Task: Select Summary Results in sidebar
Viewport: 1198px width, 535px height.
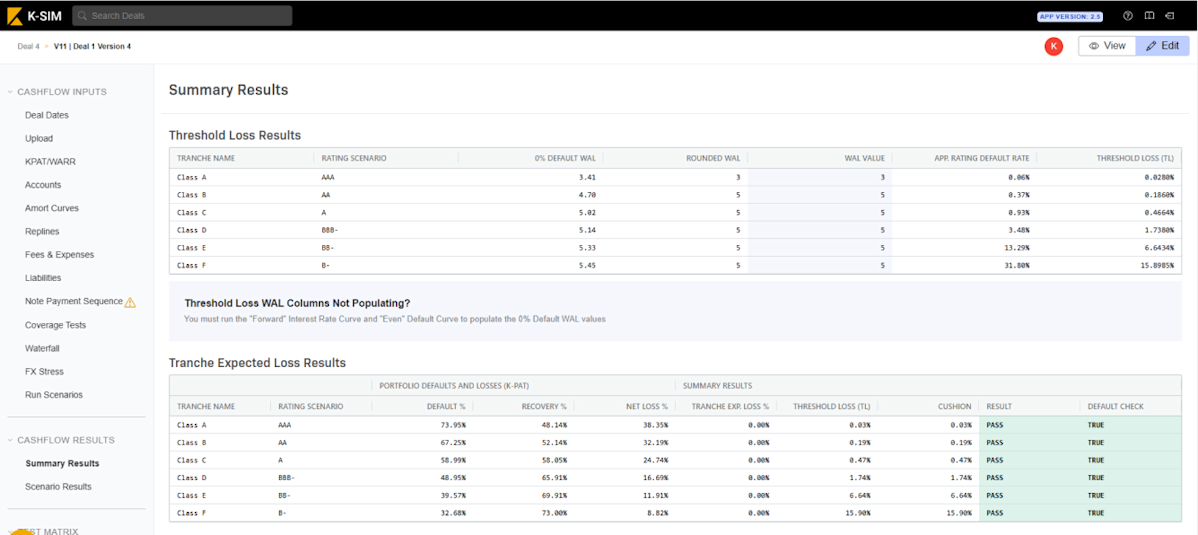Action: coord(62,463)
